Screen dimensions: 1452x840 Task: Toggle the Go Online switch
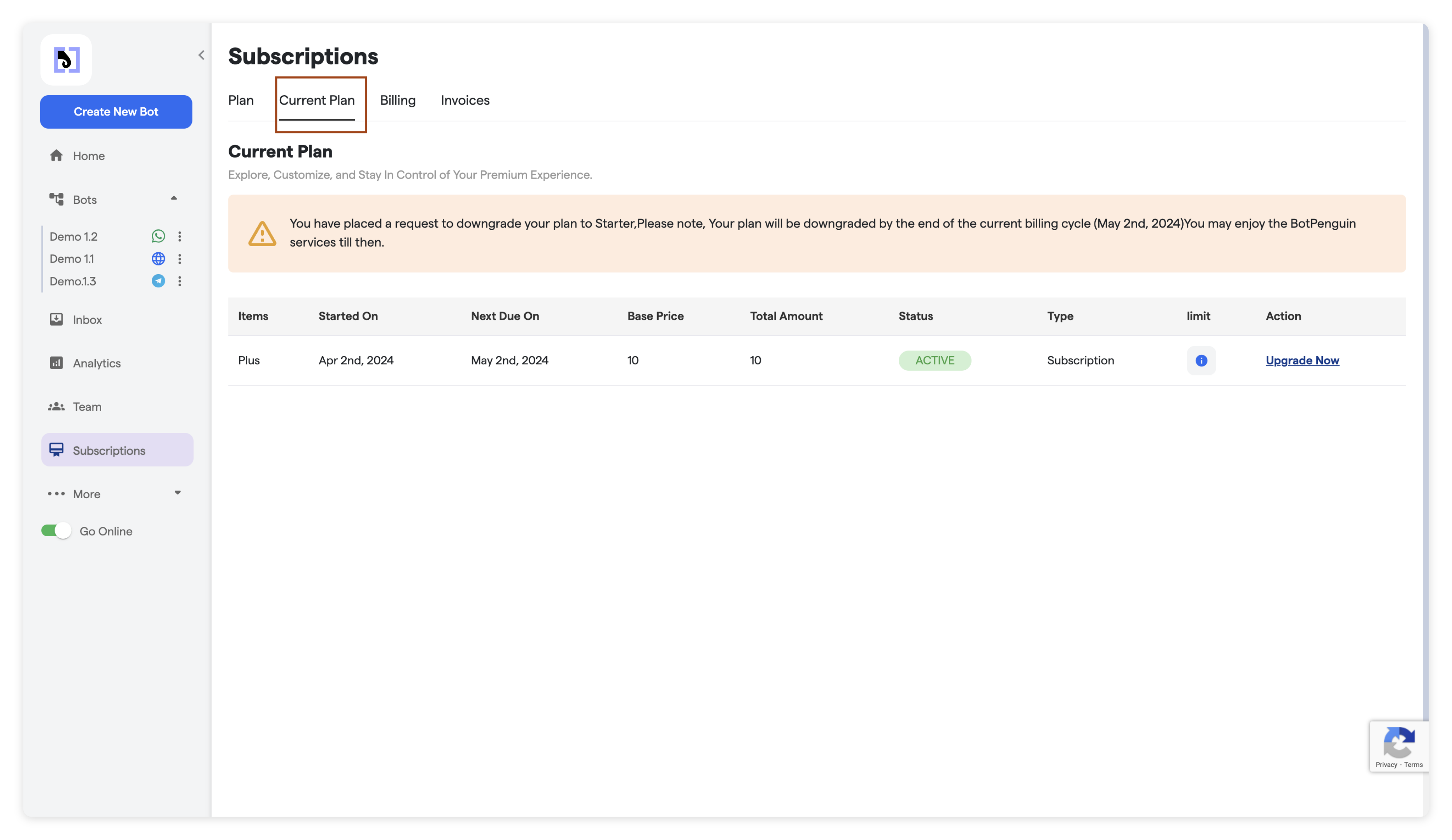[56, 531]
